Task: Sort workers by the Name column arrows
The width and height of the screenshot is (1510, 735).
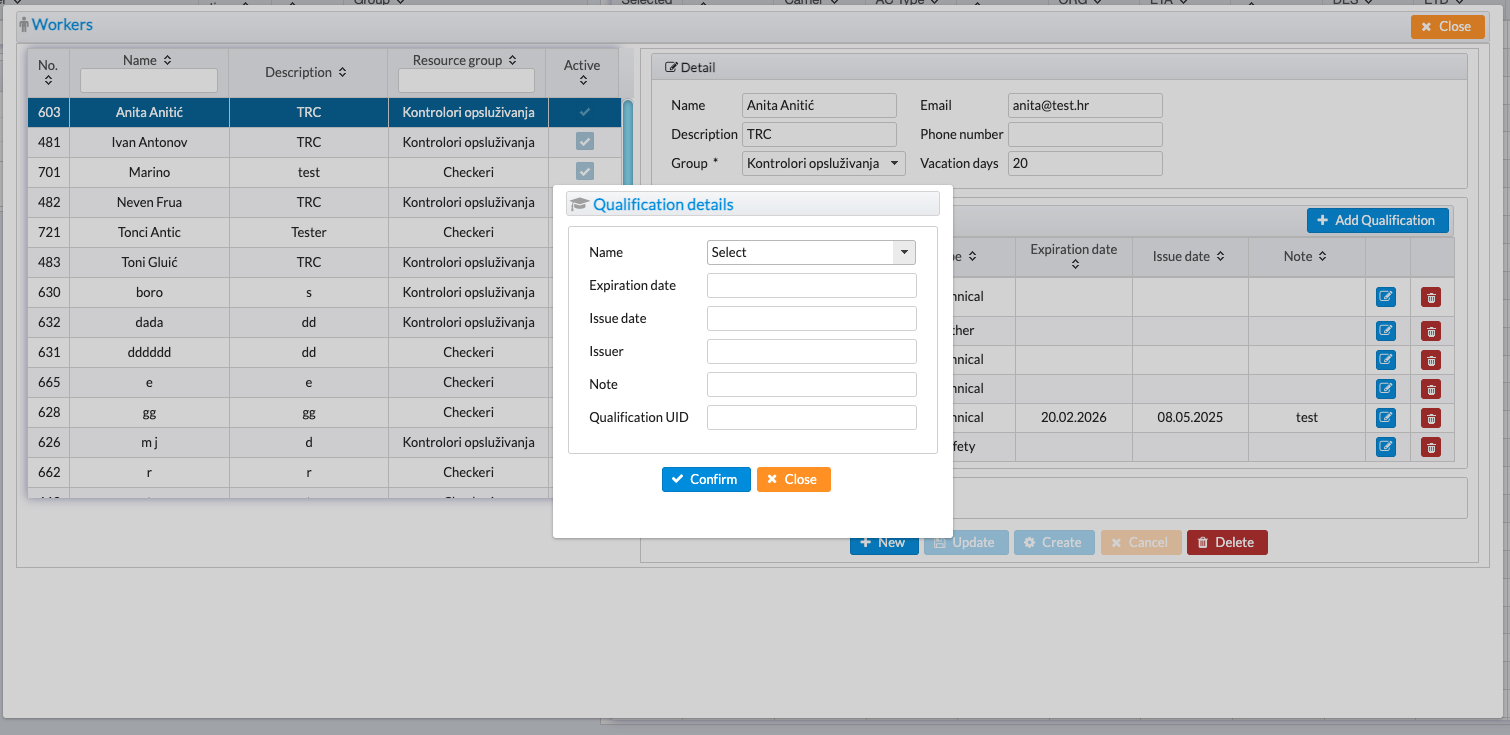Action: pyautogui.click(x=167, y=61)
